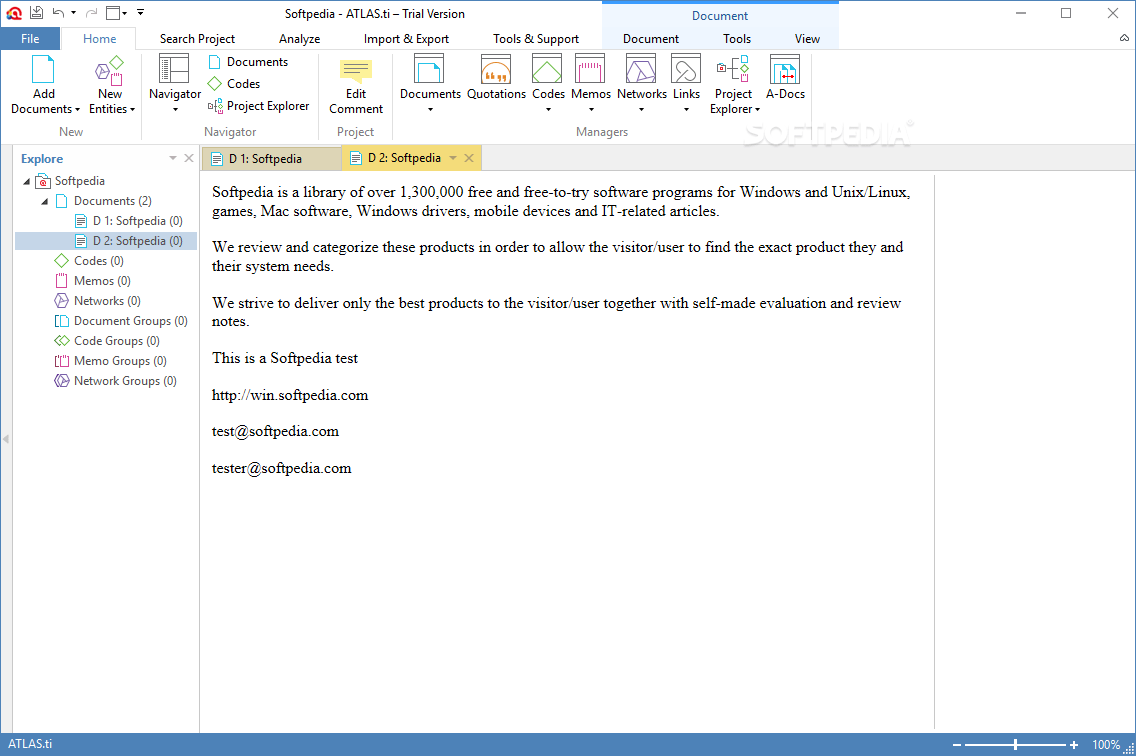Image resolution: width=1136 pixels, height=756 pixels.
Task: Collapse the Softpedia project tree node
Action: (27, 181)
